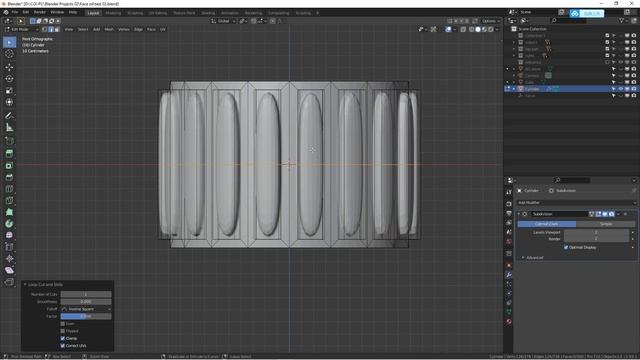Image resolution: width=640 pixels, height=360 pixels.
Task: Switch to vertex select mode
Action: 44,29
